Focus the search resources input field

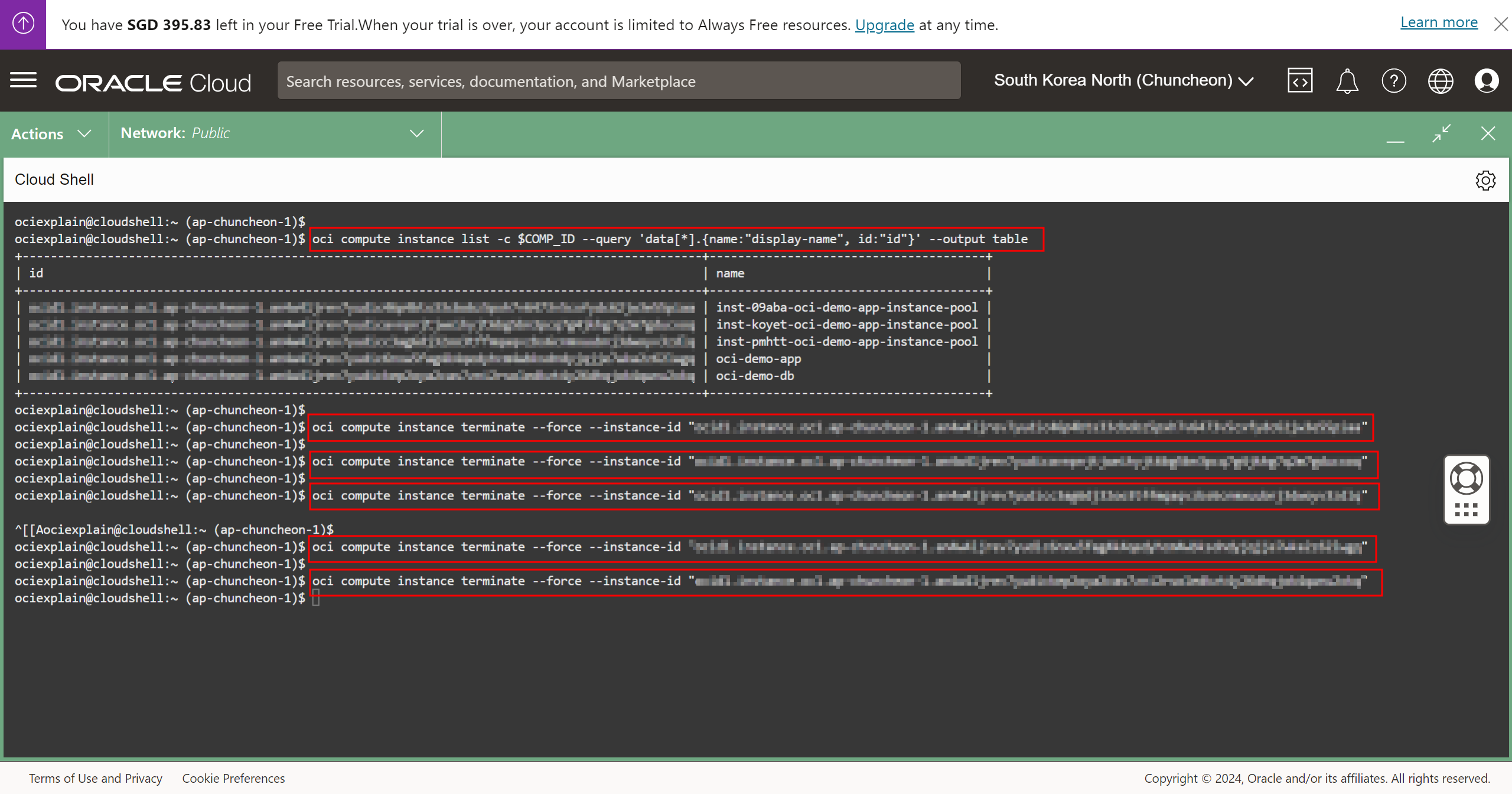(x=618, y=81)
